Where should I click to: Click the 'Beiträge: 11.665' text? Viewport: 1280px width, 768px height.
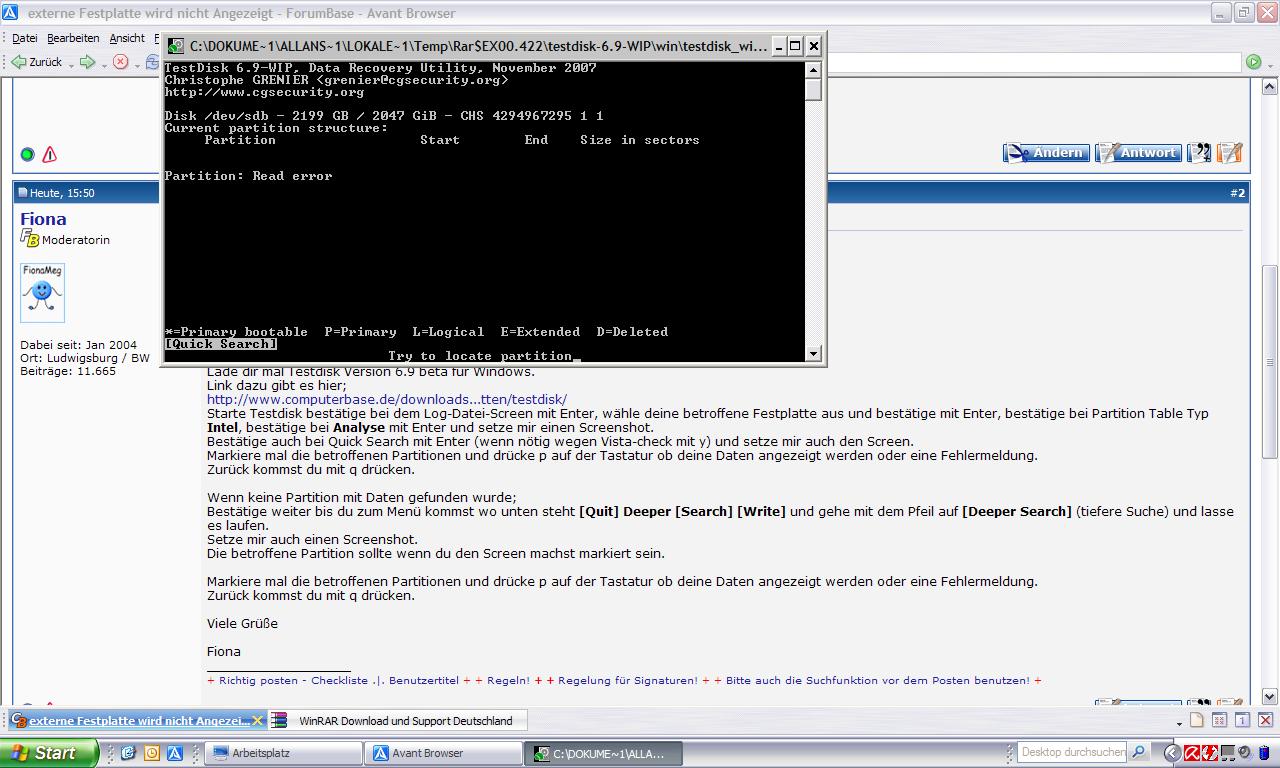(x=68, y=371)
